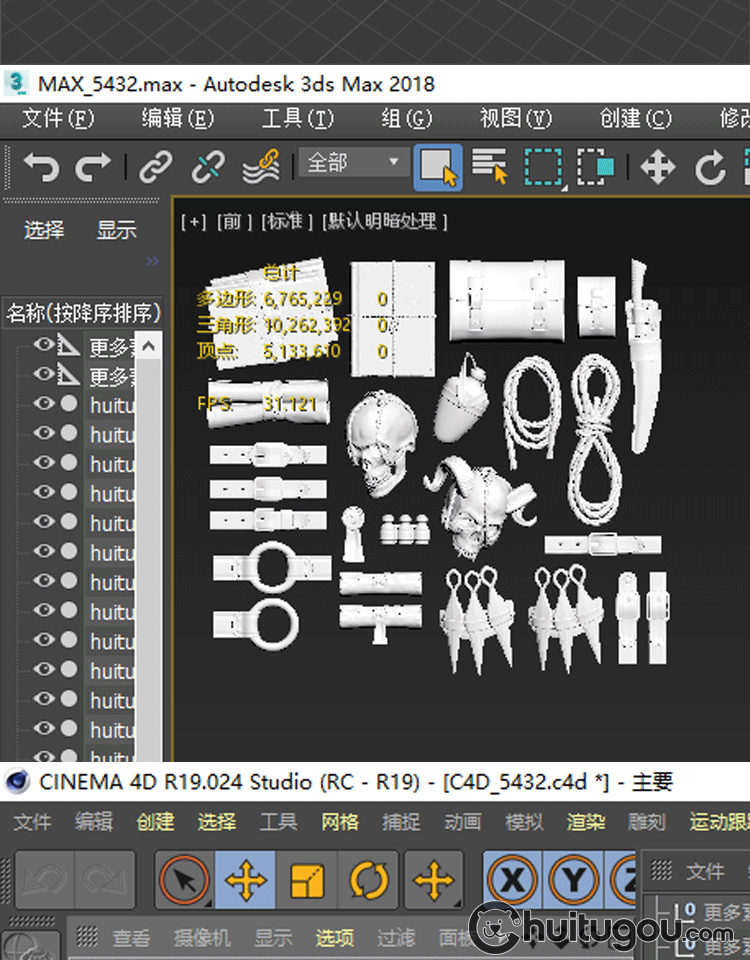Open the 选择 menu in Cinema 4D
The width and height of the screenshot is (750, 960).
(x=217, y=822)
